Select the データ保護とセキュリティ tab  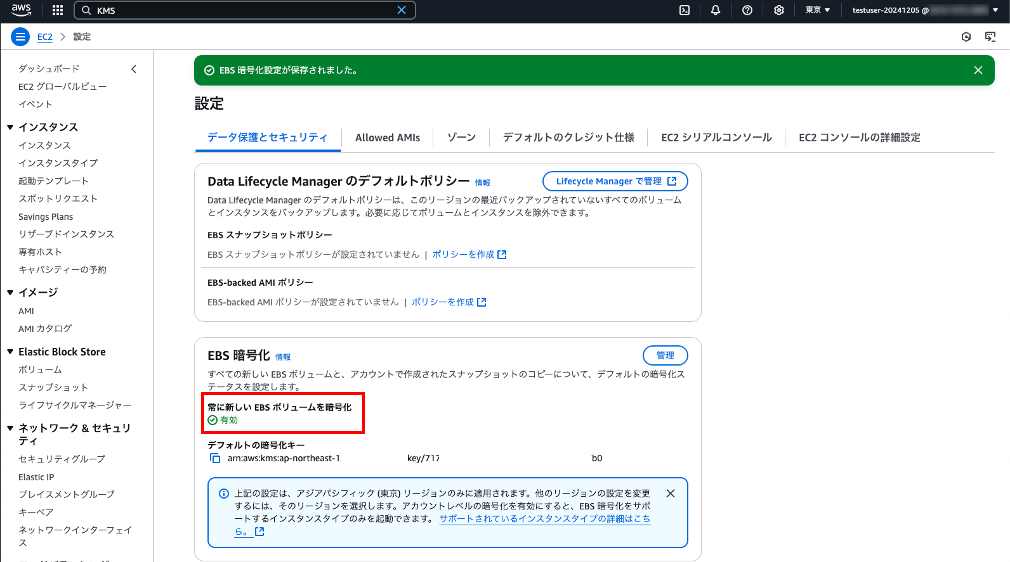tap(267, 137)
